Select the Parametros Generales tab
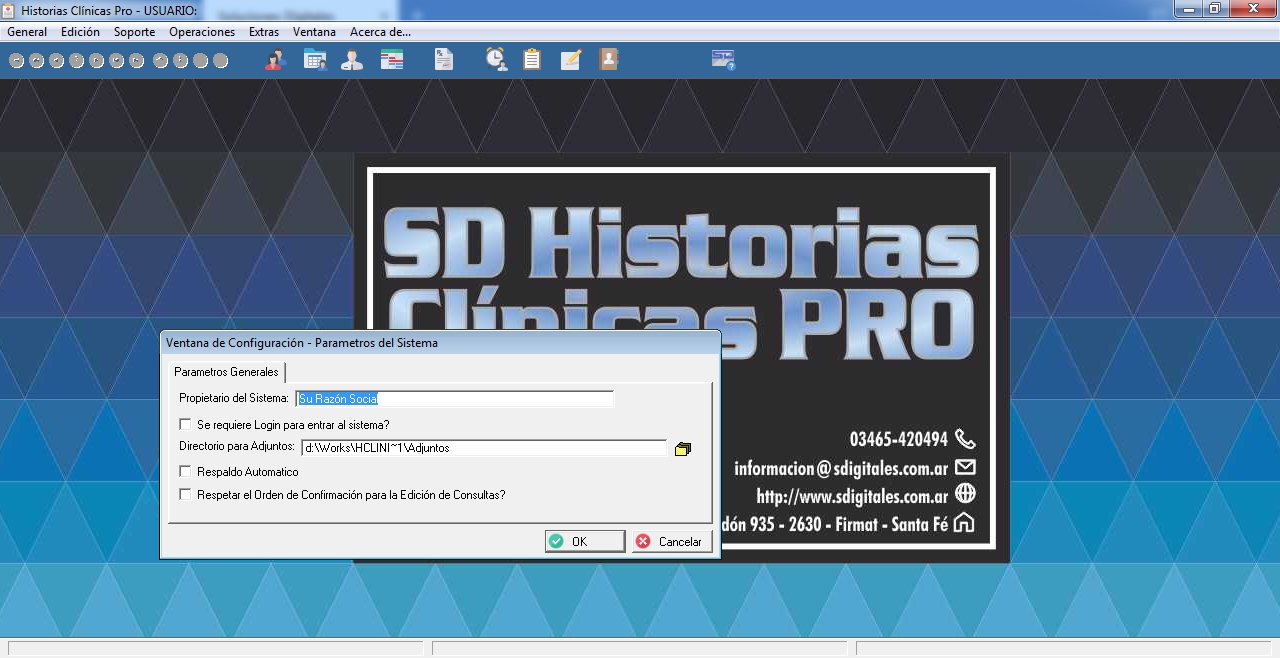Image resolution: width=1280 pixels, height=658 pixels. pyautogui.click(x=226, y=372)
